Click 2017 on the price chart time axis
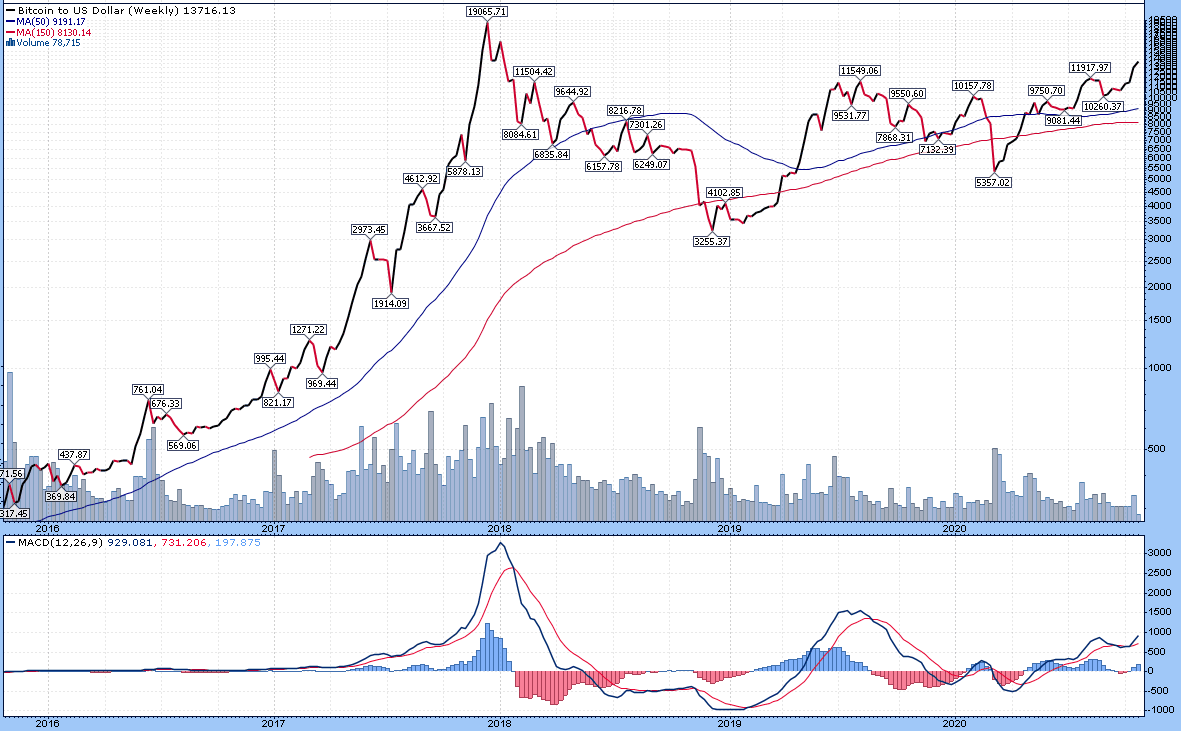This screenshot has height=731, width=1181. (273, 528)
